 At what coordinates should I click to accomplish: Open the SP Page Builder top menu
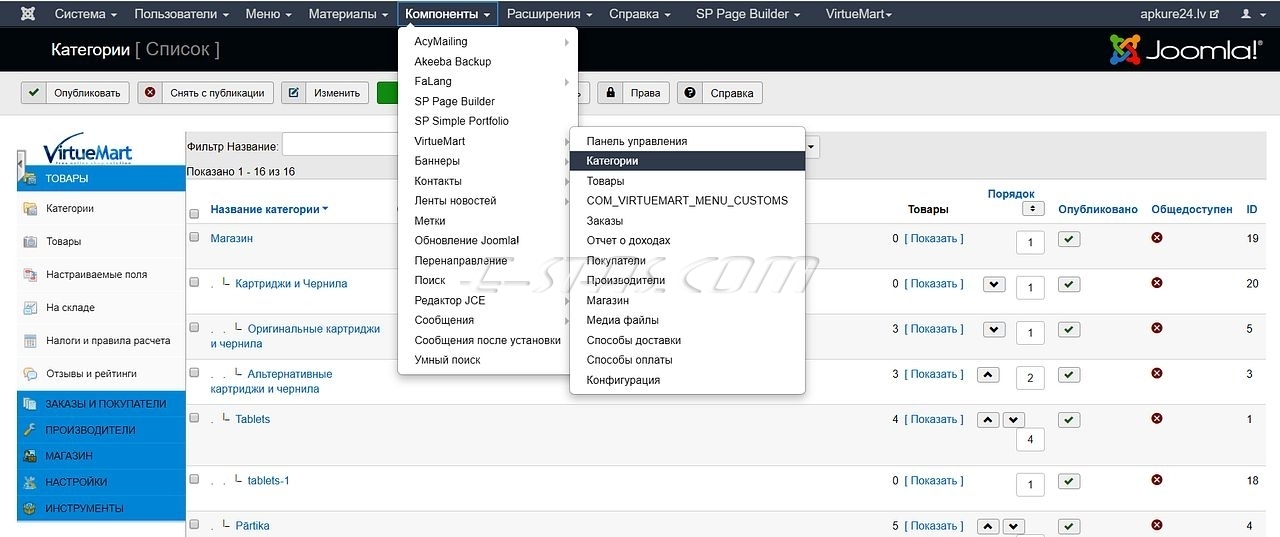click(749, 14)
